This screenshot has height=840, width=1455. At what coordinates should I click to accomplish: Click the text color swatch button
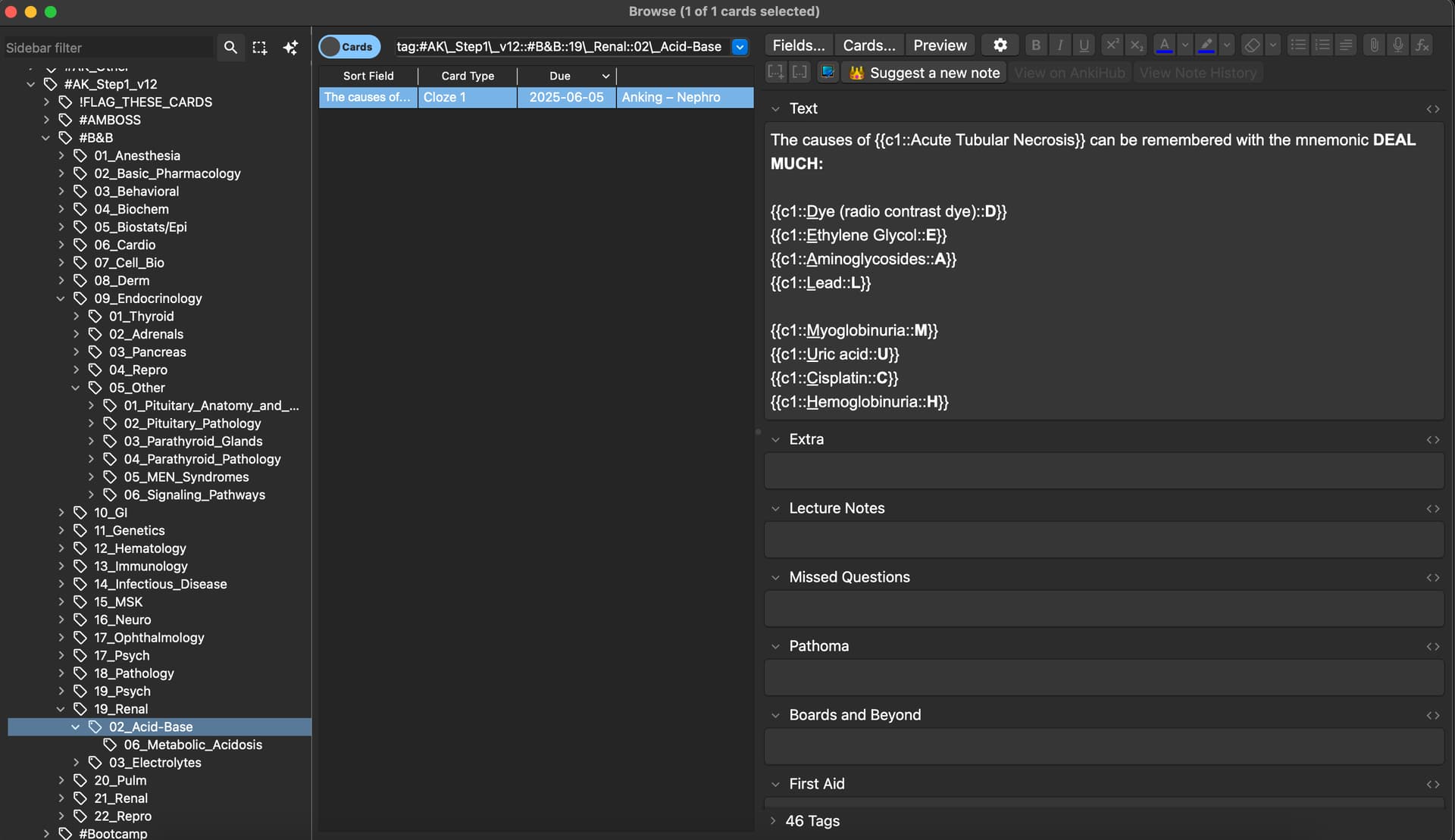click(1164, 45)
